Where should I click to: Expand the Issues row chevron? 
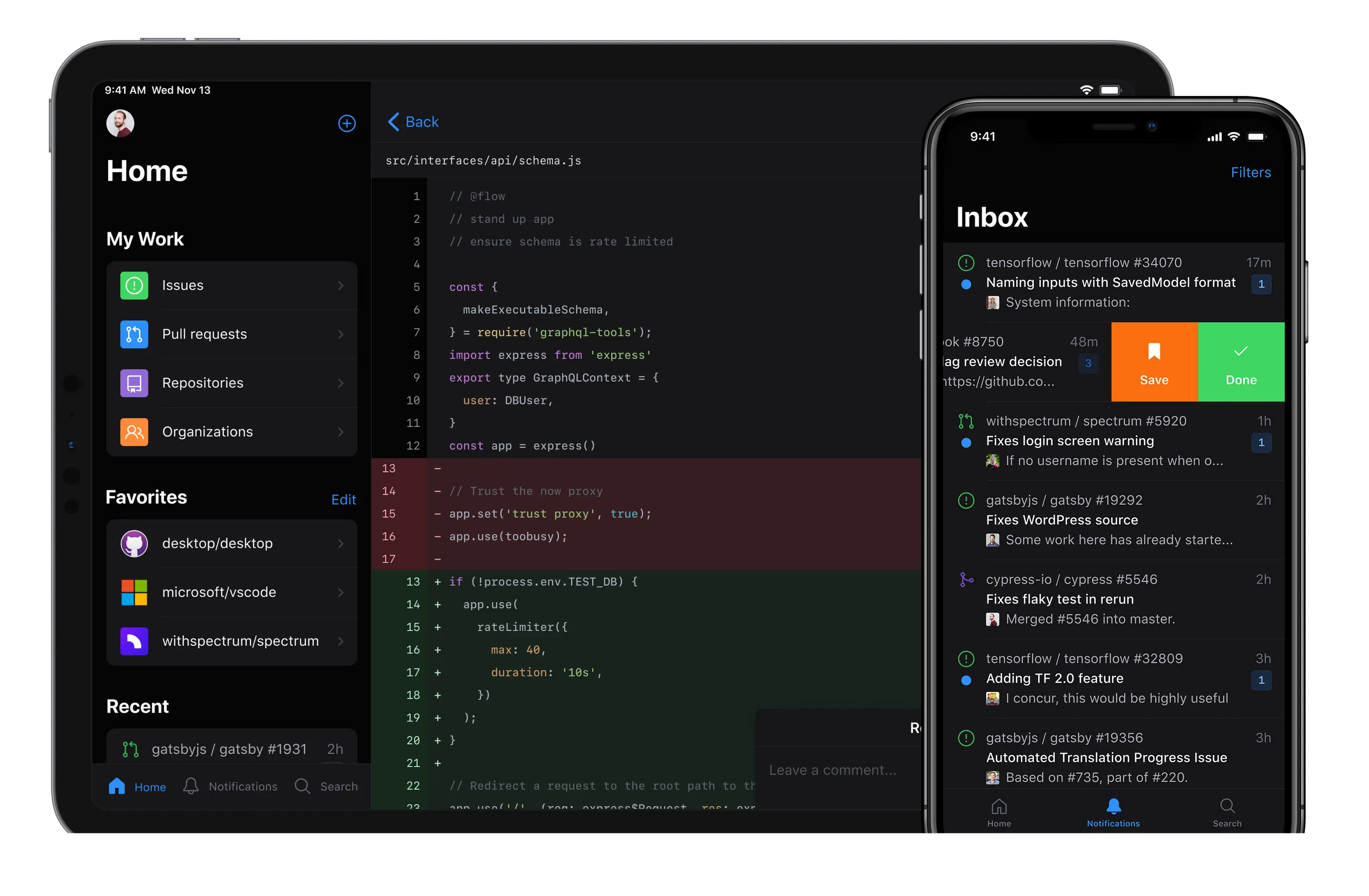click(x=340, y=285)
